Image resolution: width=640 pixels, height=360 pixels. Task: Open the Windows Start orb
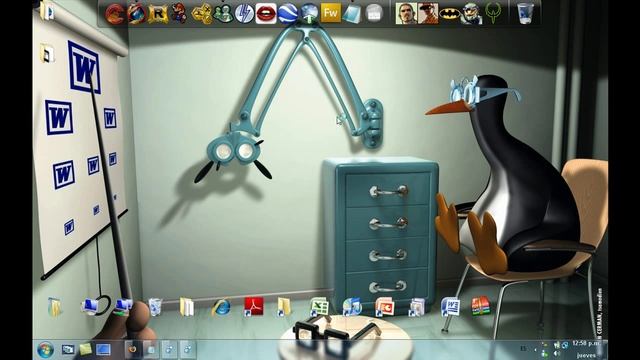click(x=45, y=350)
